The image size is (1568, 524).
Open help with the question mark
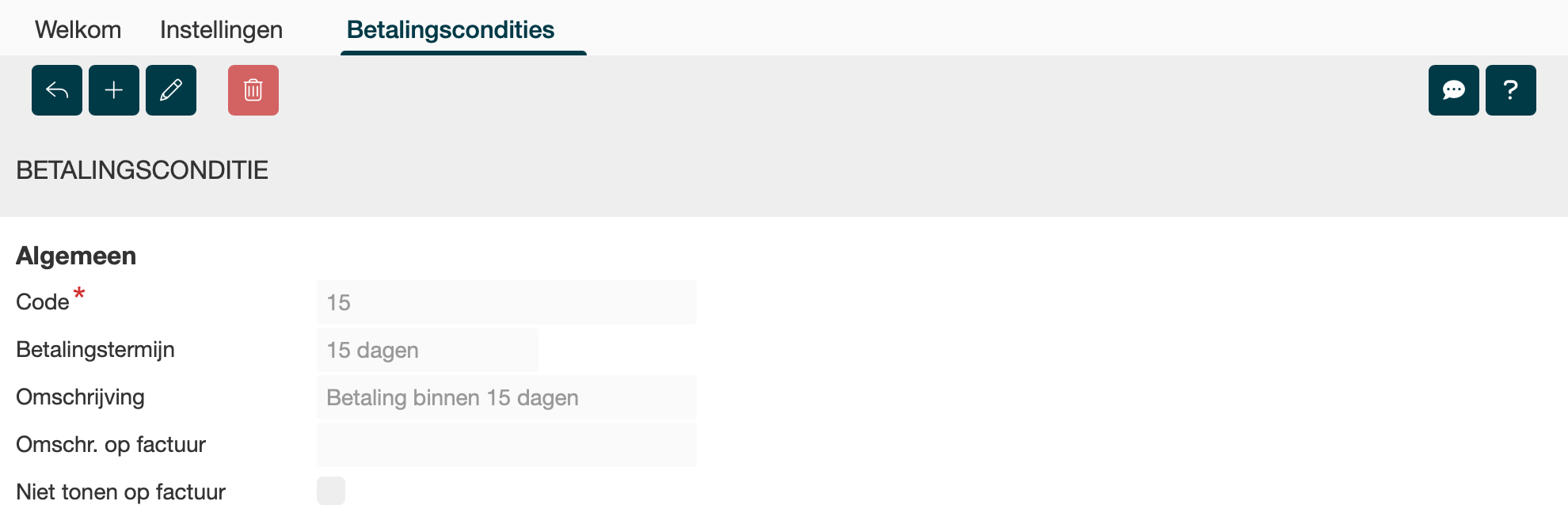(x=1511, y=90)
